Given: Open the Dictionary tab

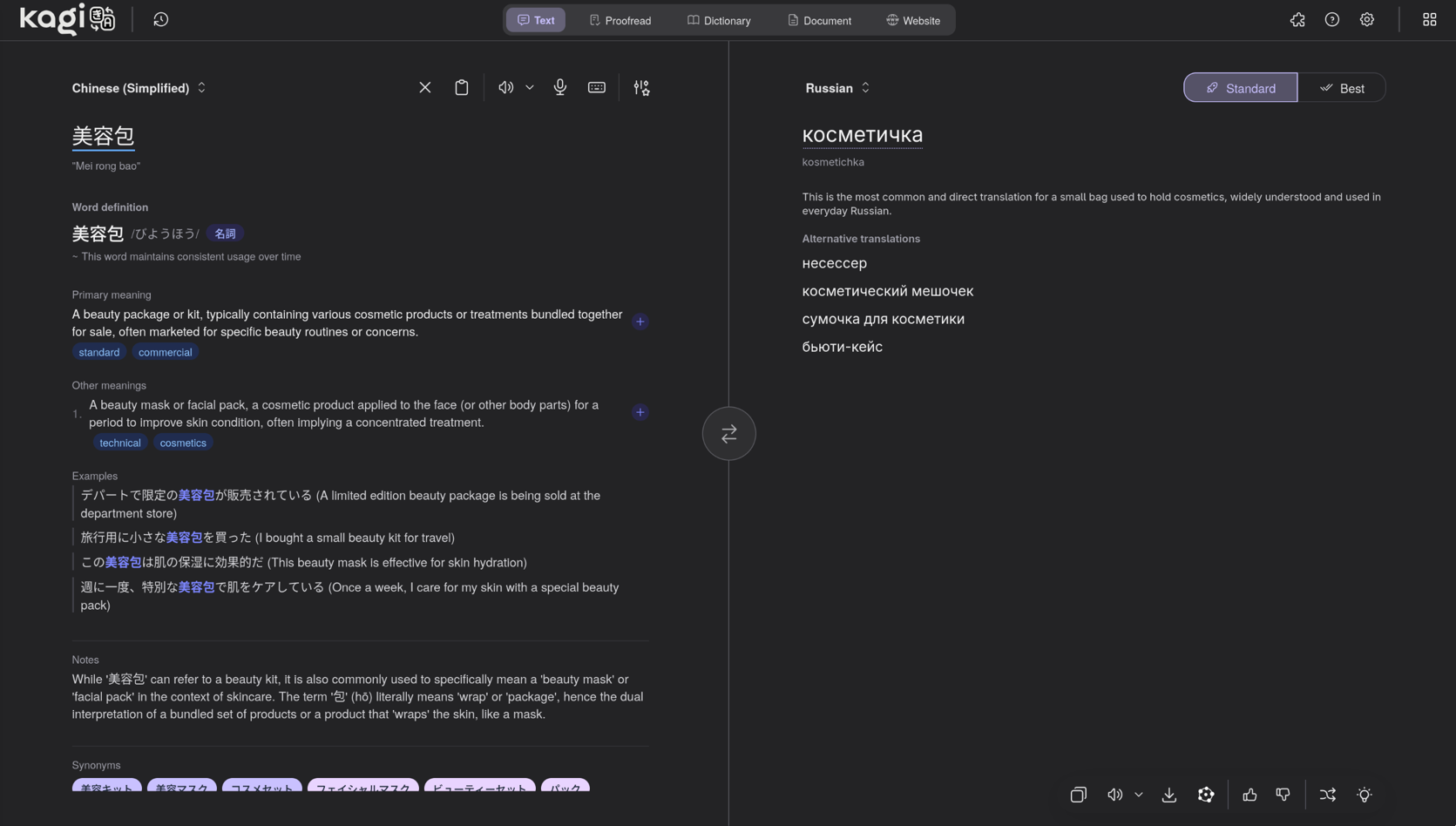Looking at the screenshot, I should [718, 20].
